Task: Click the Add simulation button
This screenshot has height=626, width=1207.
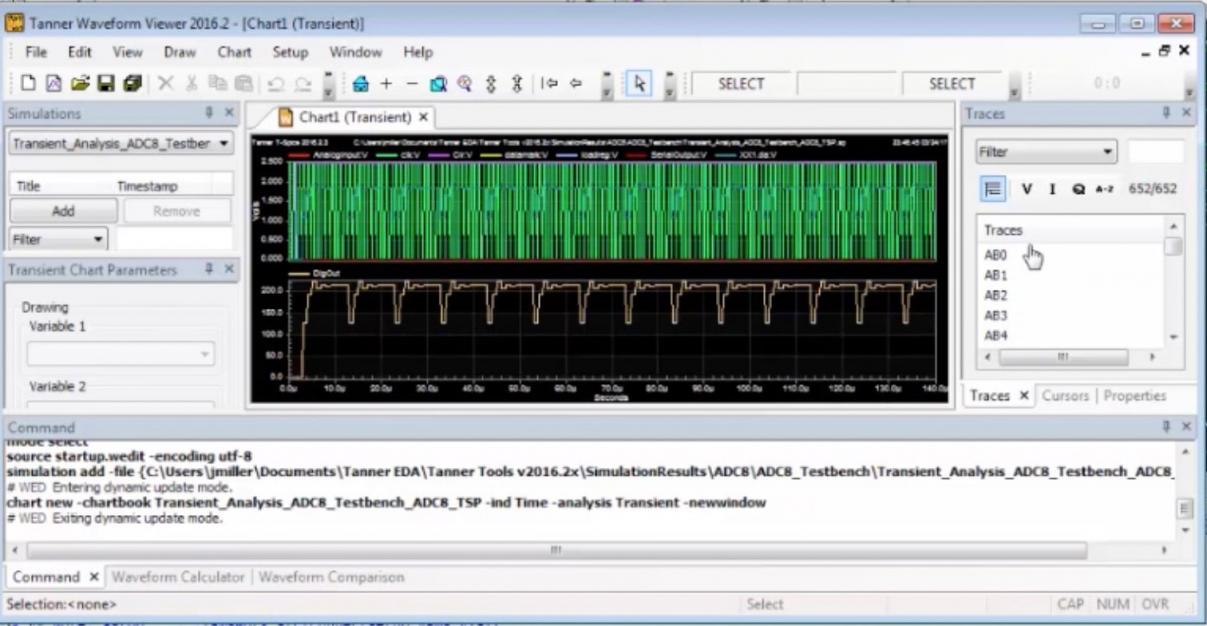Action: tap(63, 211)
